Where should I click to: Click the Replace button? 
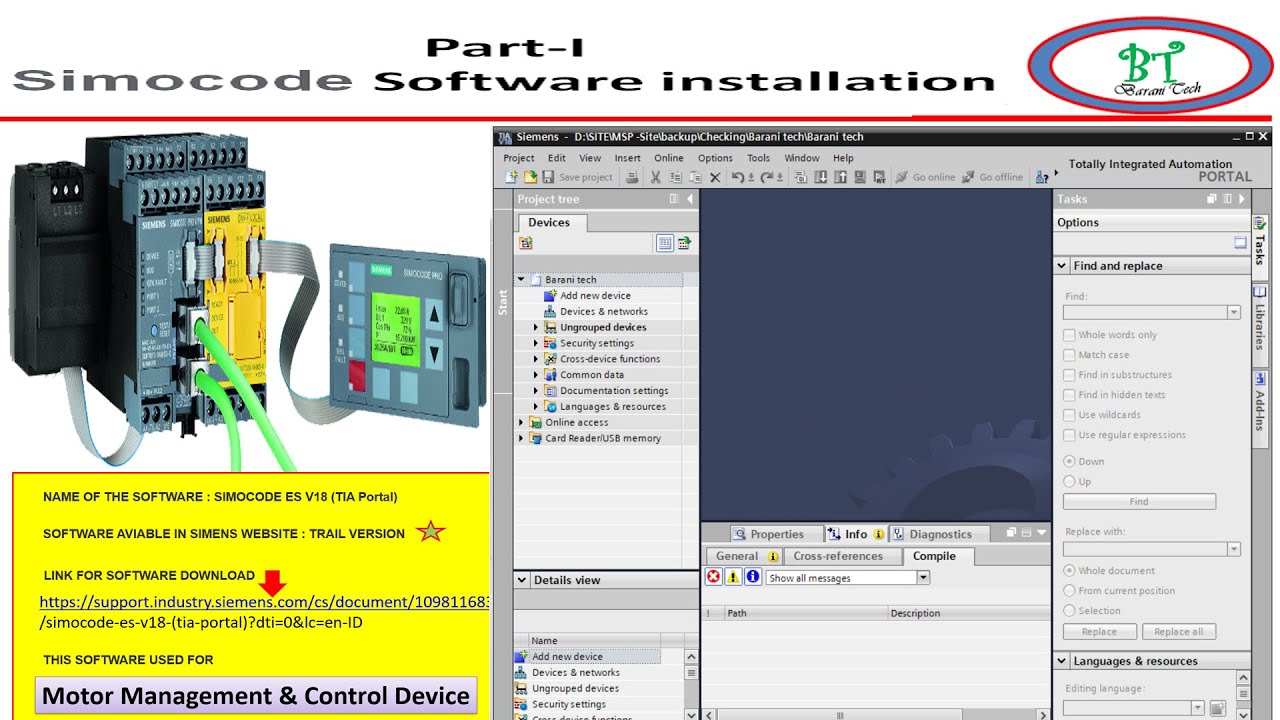click(1099, 632)
